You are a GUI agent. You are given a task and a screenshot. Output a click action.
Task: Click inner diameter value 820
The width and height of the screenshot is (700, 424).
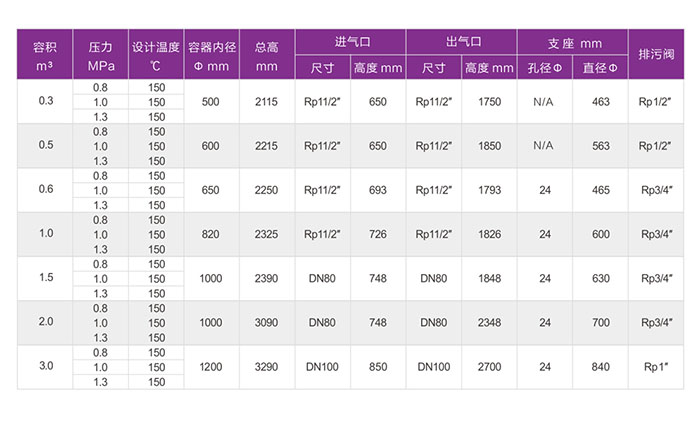(x=210, y=234)
